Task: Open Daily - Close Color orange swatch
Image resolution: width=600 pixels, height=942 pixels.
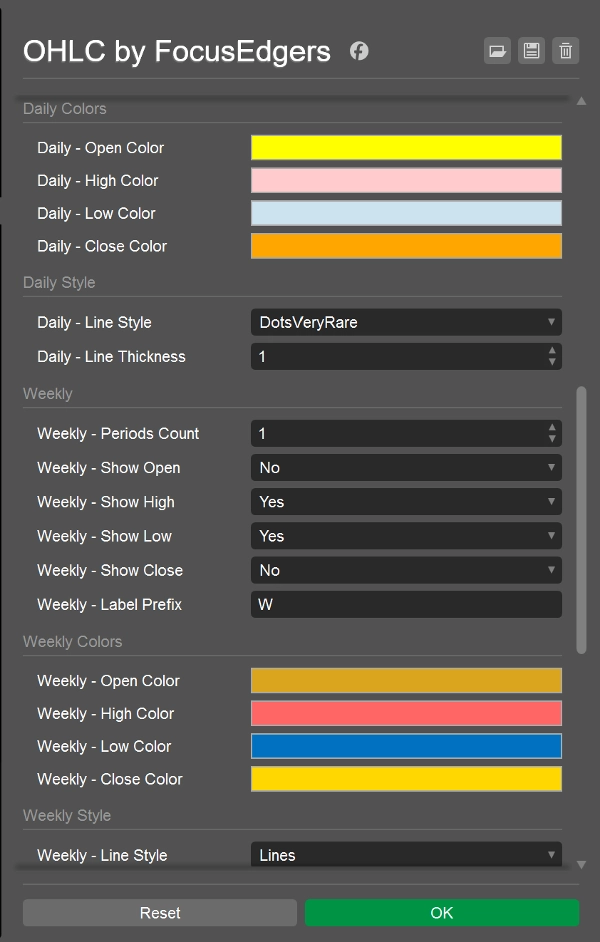Action: (406, 246)
